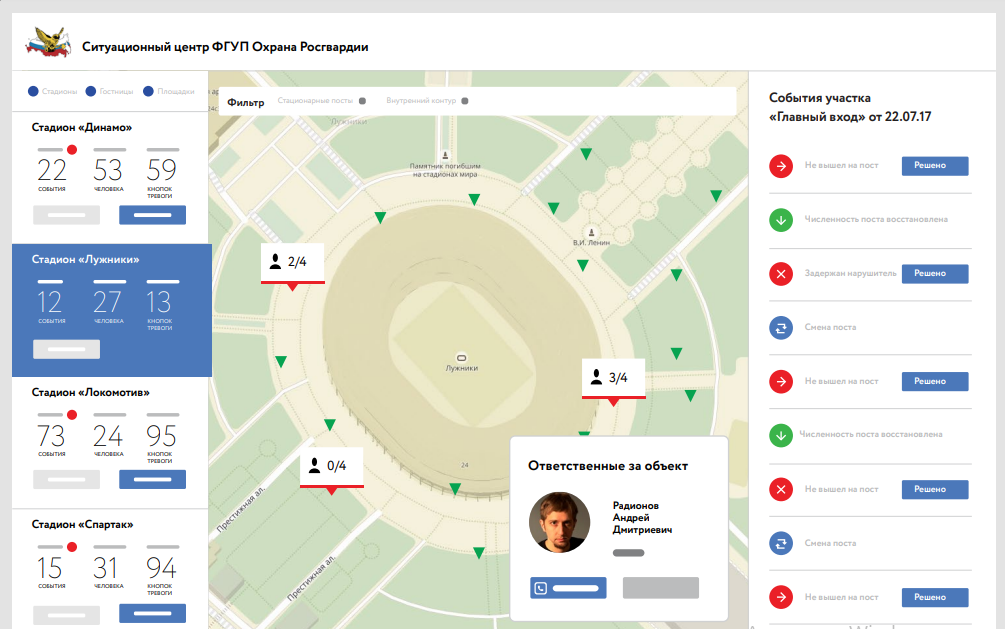The width and height of the screenshot is (1005, 629).
Task: Click the red X icon Задержан нарушитель
Action: coord(781,273)
